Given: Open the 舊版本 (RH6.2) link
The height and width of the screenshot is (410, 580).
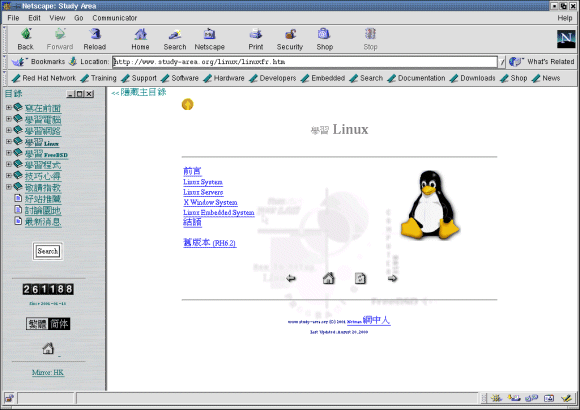Looking at the screenshot, I should click(x=209, y=243).
